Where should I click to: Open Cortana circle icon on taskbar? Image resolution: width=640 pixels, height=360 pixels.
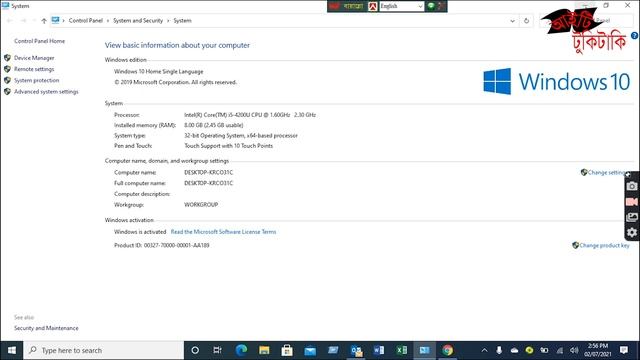point(195,350)
